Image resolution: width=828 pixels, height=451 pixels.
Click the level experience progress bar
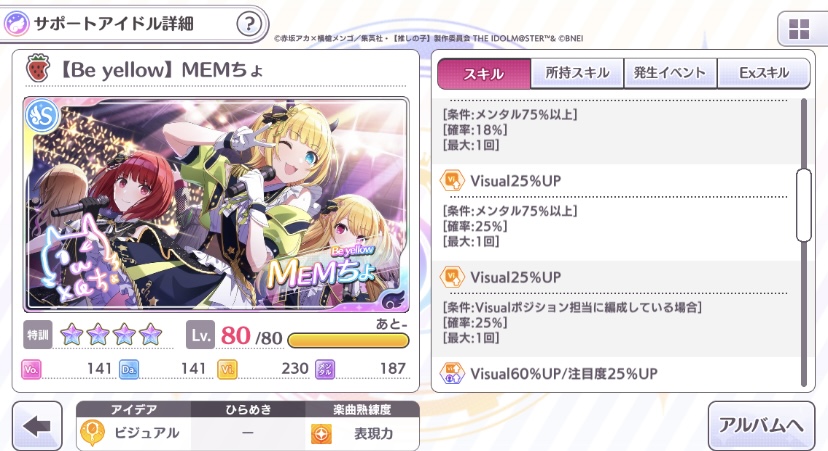pos(348,340)
